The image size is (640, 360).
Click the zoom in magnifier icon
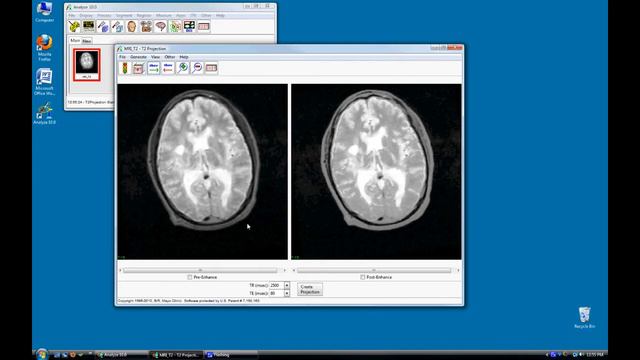[182, 68]
